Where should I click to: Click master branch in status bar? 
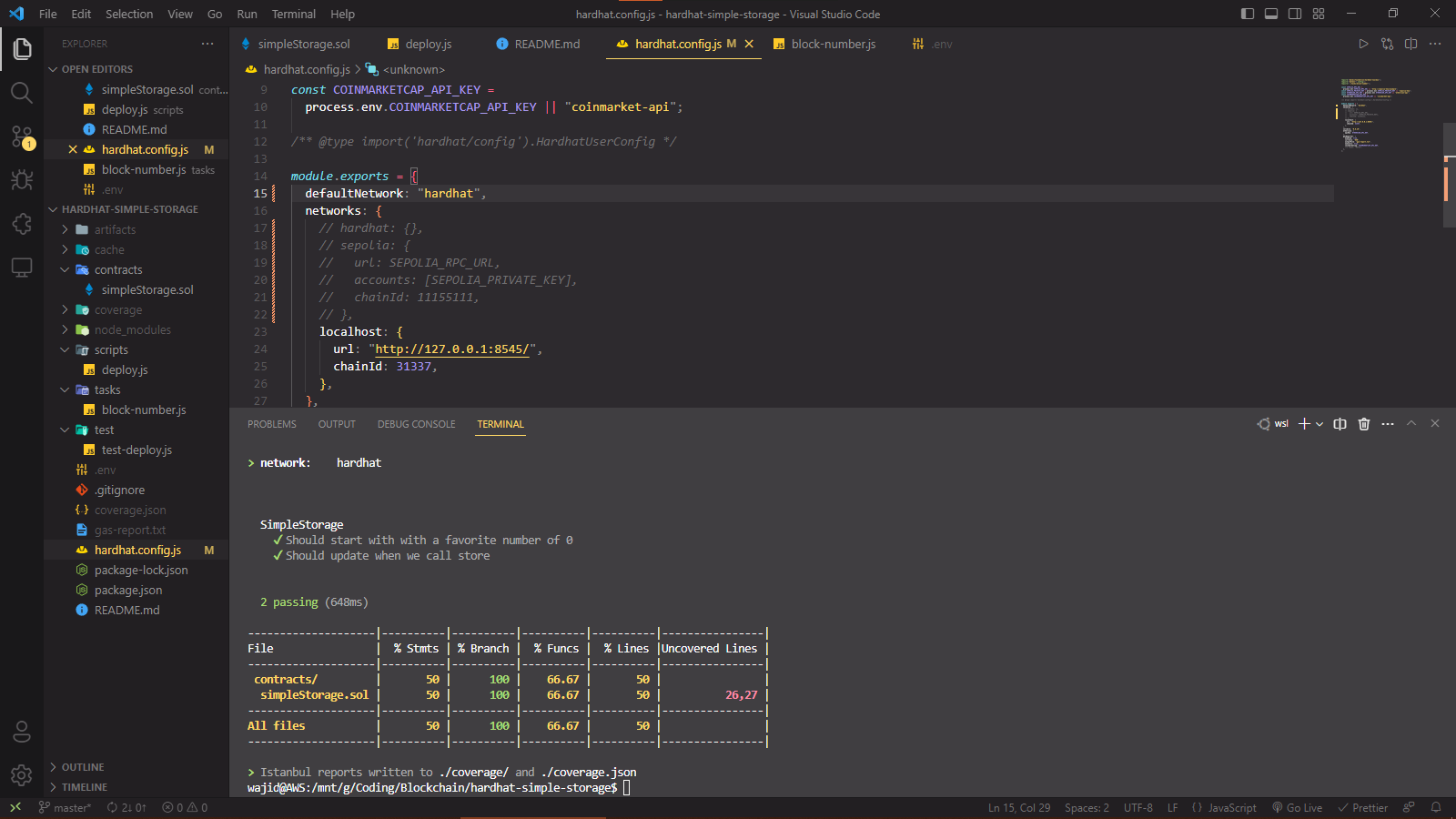(65, 807)
